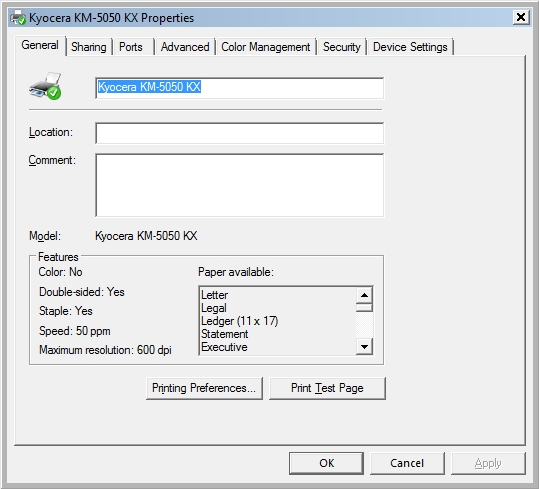Open the Device Settings tab
The image size is (539, 489).
point(410,47)
